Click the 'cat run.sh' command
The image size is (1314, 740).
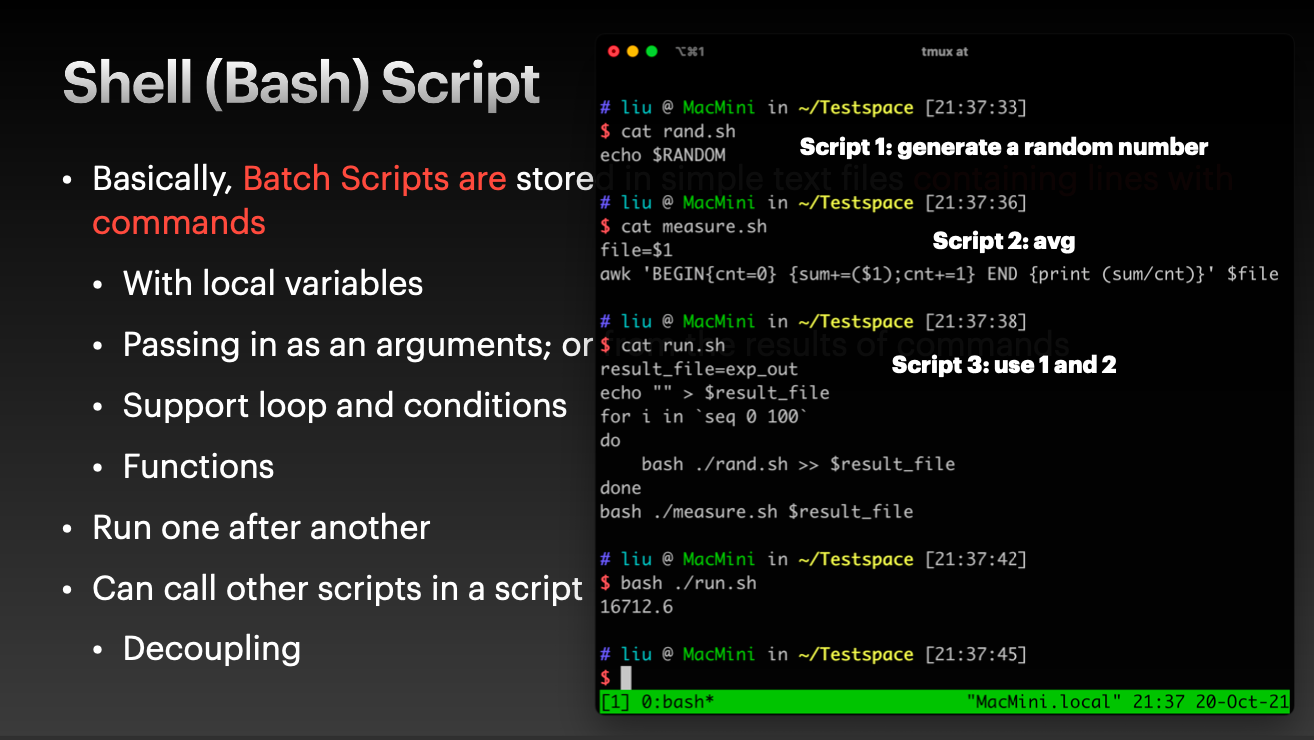[x=673, y=345]
